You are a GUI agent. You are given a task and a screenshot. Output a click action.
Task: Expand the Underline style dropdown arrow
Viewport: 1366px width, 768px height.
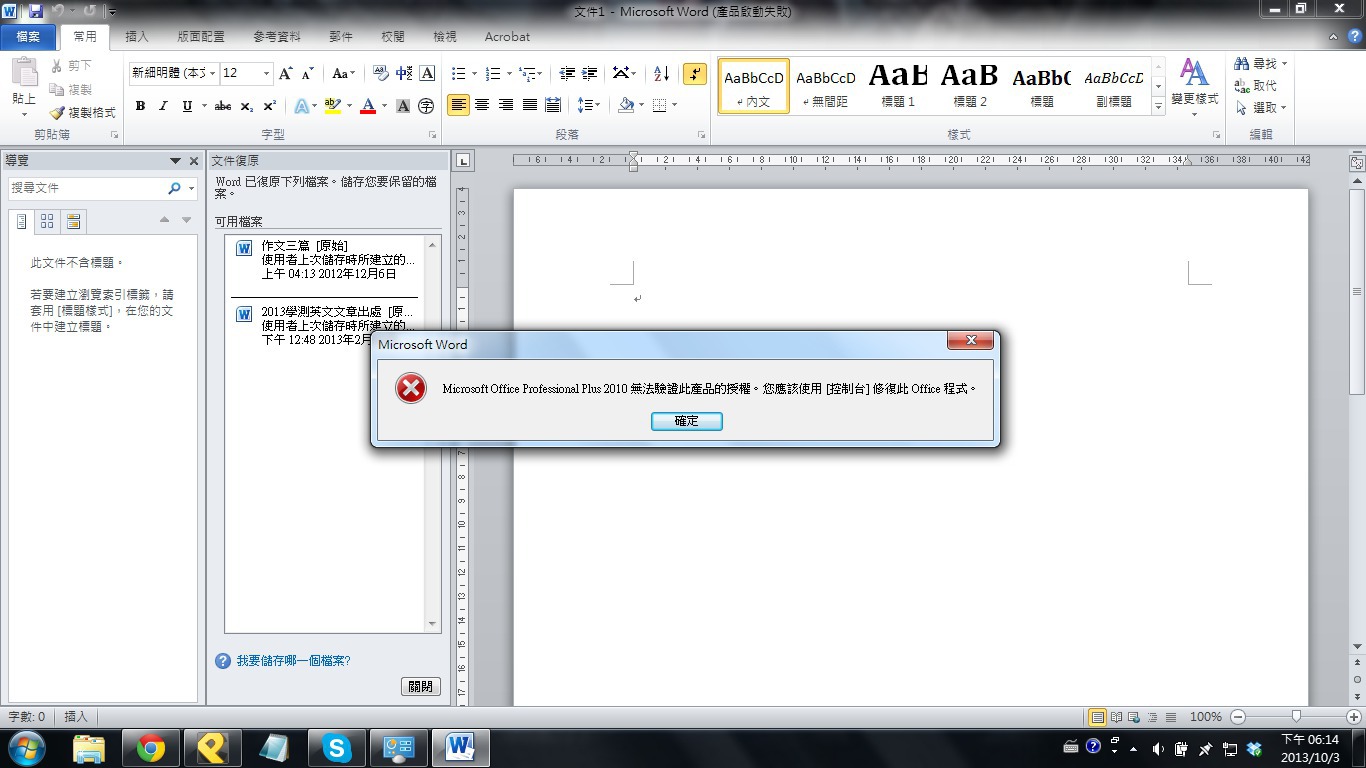point(204,105)
